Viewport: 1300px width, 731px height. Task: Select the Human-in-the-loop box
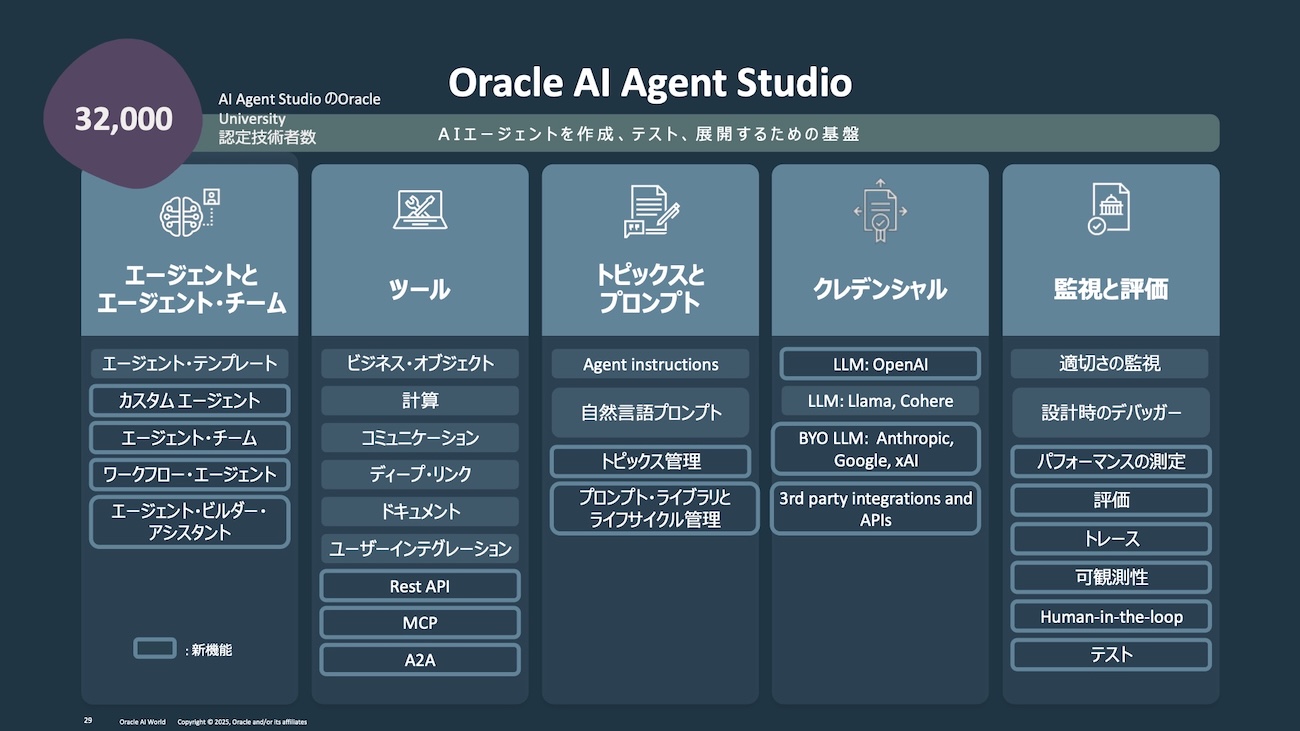point(1111,616)
